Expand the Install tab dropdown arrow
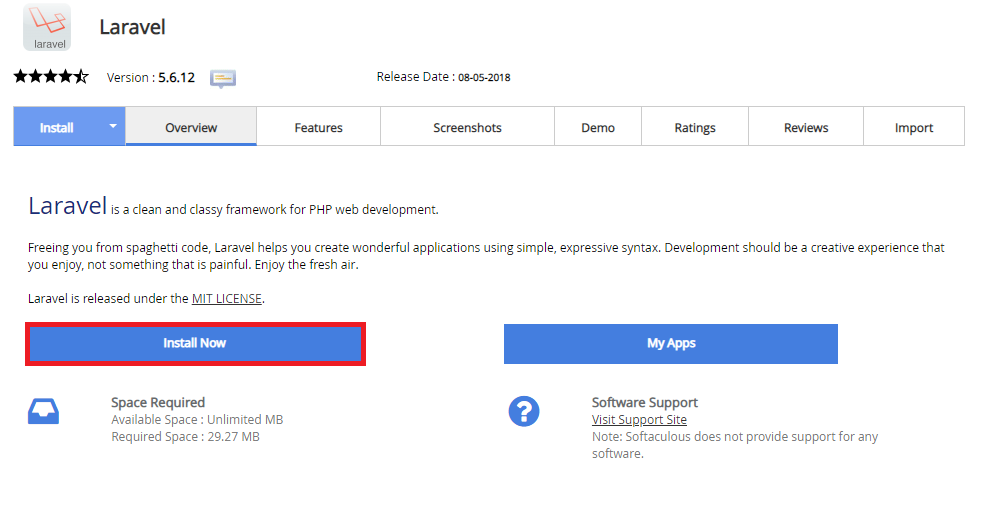Viewport: 982px width, 521px height. 113,126
